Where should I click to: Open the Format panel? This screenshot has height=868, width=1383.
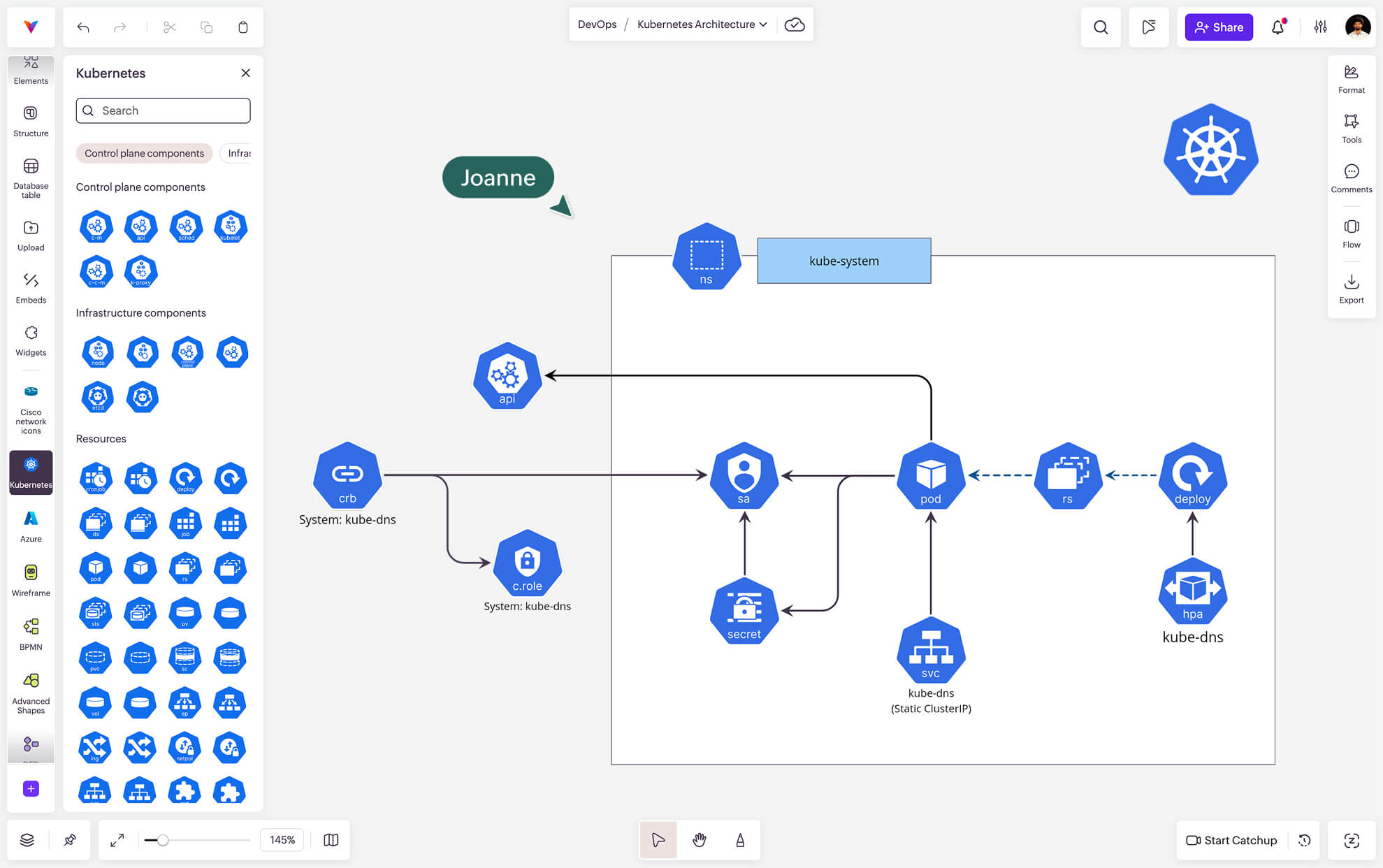tap(1352, 79)
